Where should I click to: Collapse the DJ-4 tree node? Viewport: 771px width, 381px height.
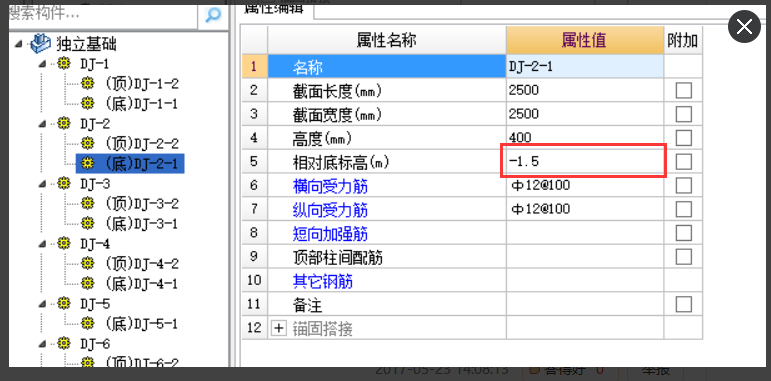[x=43, y=243]
